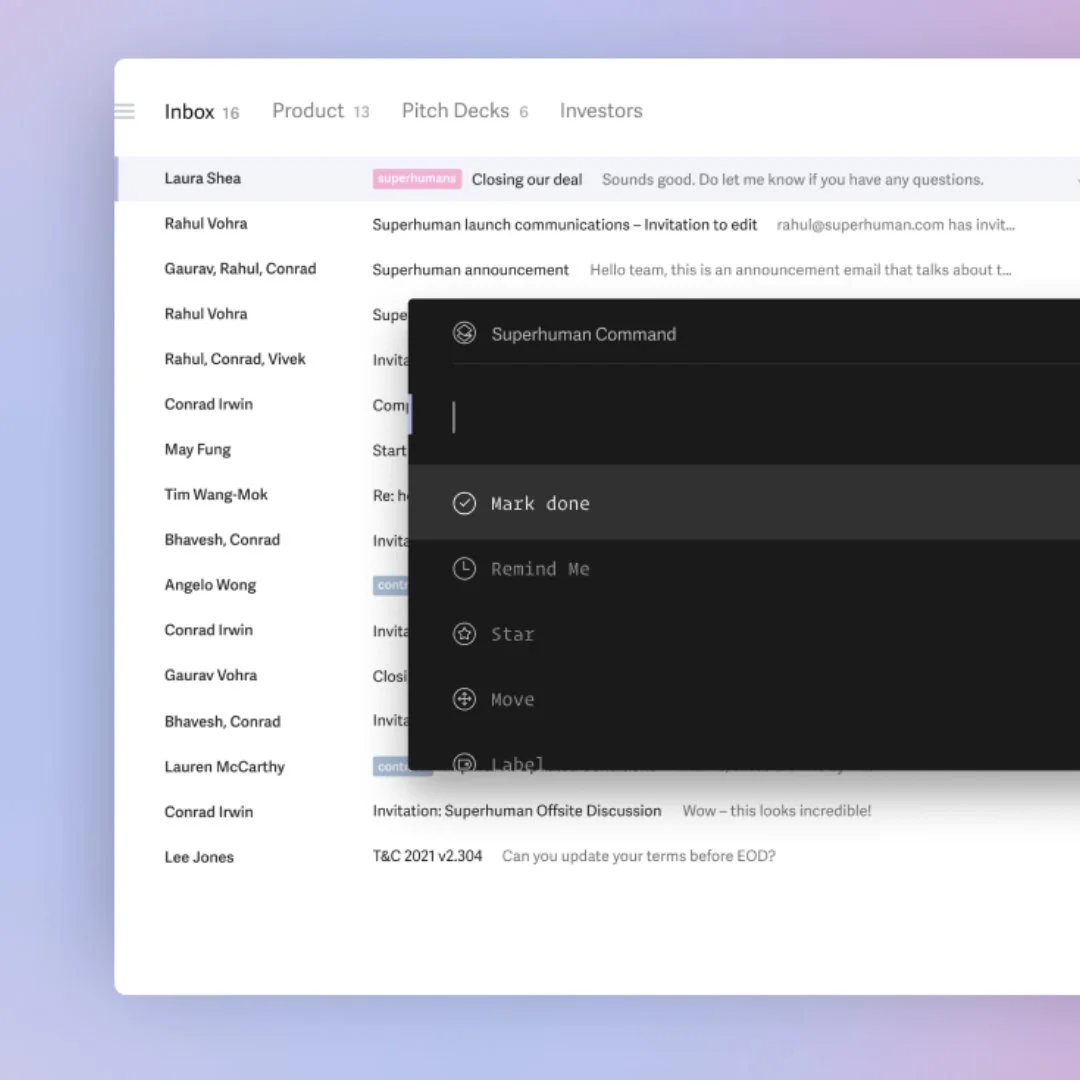Open the hamburger menu icon

pos(125,111)
